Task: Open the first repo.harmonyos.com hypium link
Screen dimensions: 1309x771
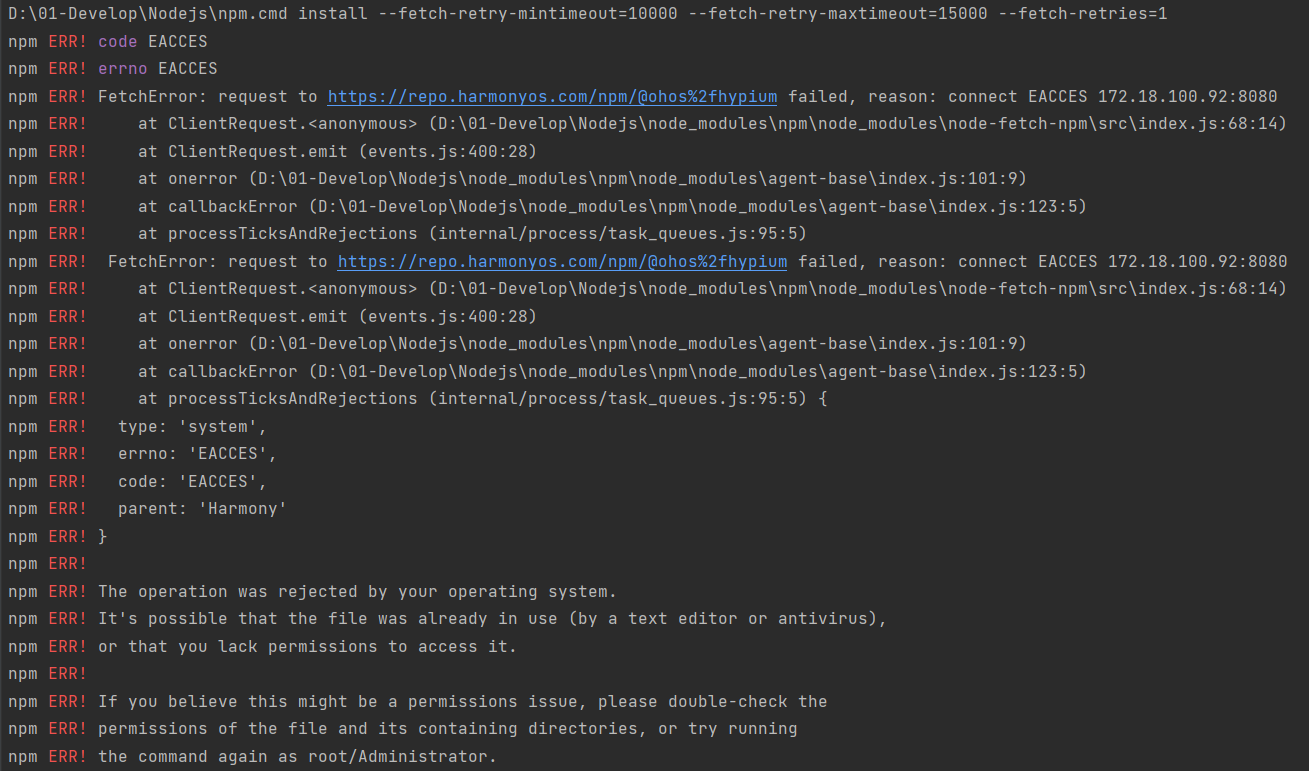Action: 553,97
